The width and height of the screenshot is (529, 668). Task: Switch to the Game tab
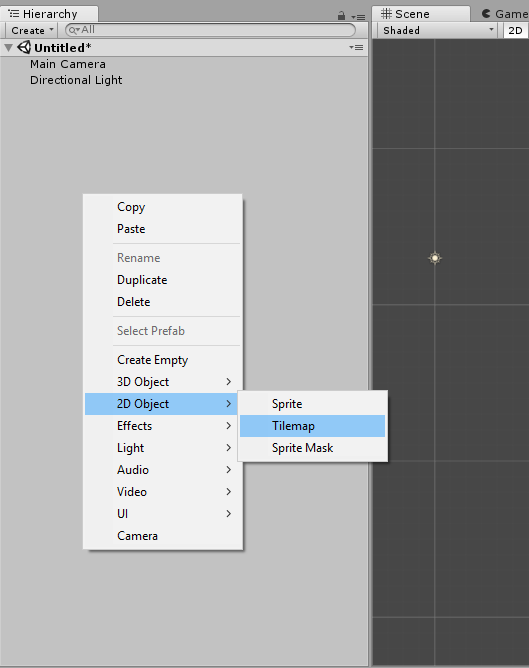(x=504, y=14)
